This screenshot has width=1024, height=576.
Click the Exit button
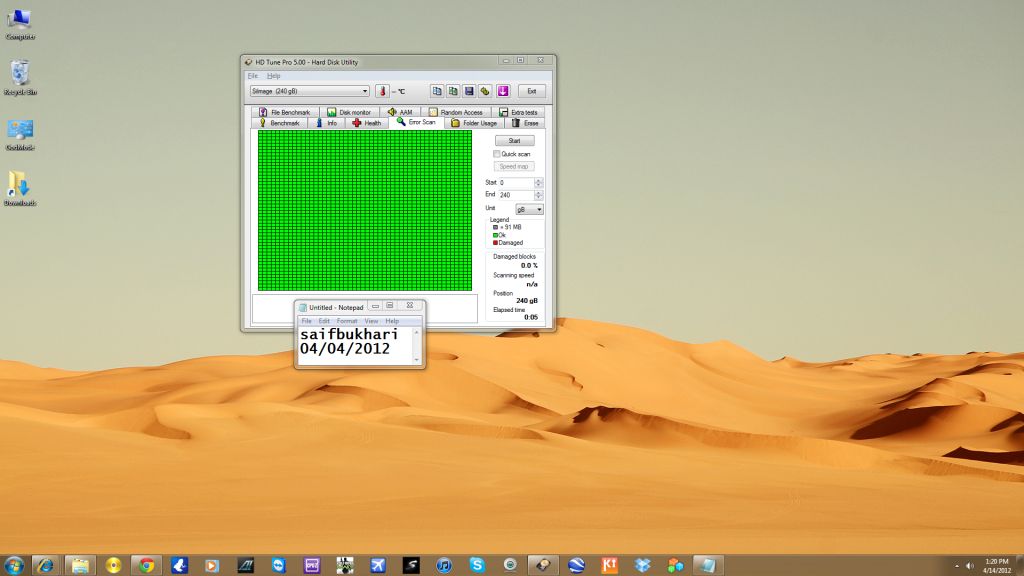pyautogui.click(x=532, y=91)
